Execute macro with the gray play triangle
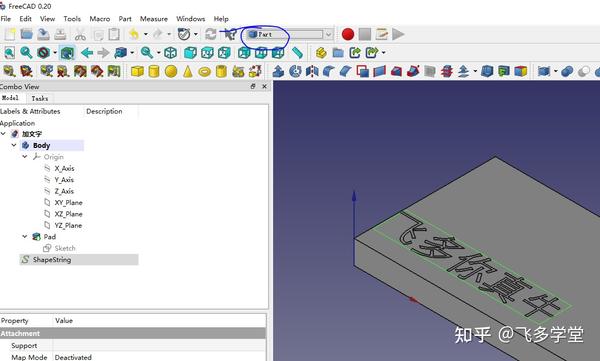 click(x=398, y=34)
